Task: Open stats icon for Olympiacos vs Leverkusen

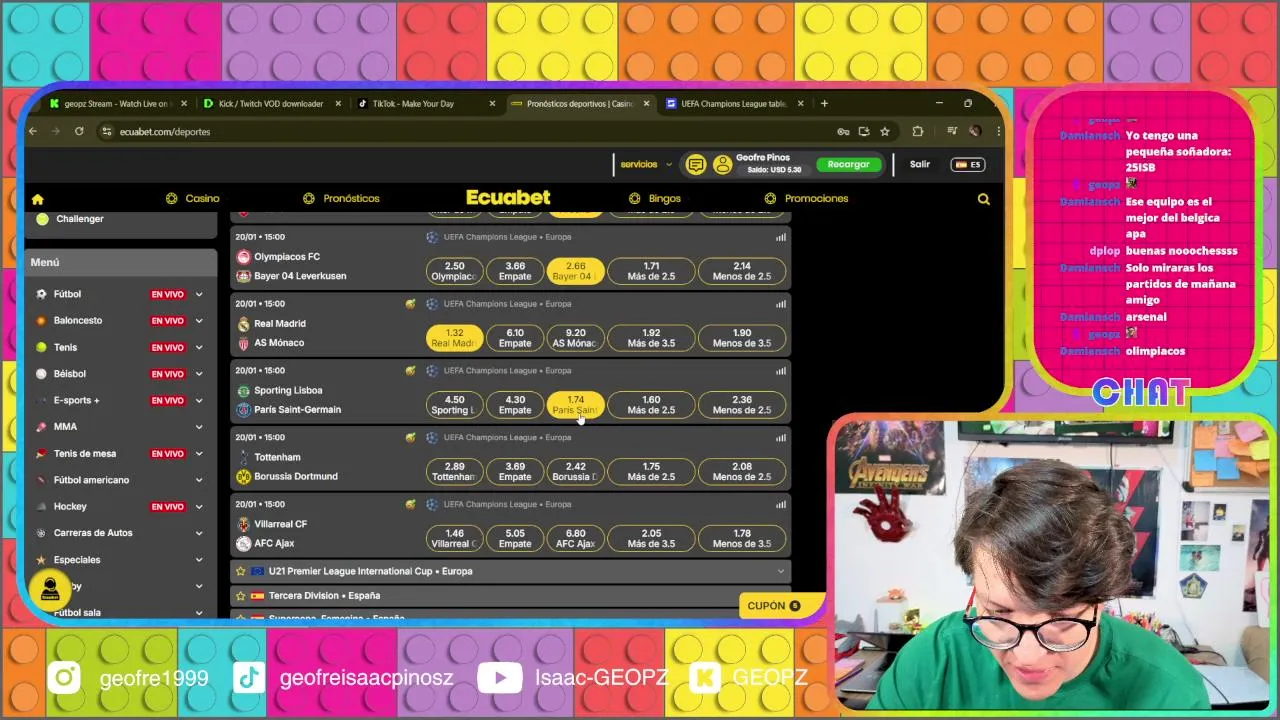Action: pos(781,237)
